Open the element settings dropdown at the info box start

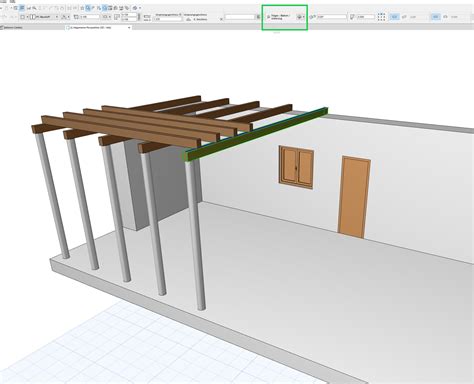(23, 17)
